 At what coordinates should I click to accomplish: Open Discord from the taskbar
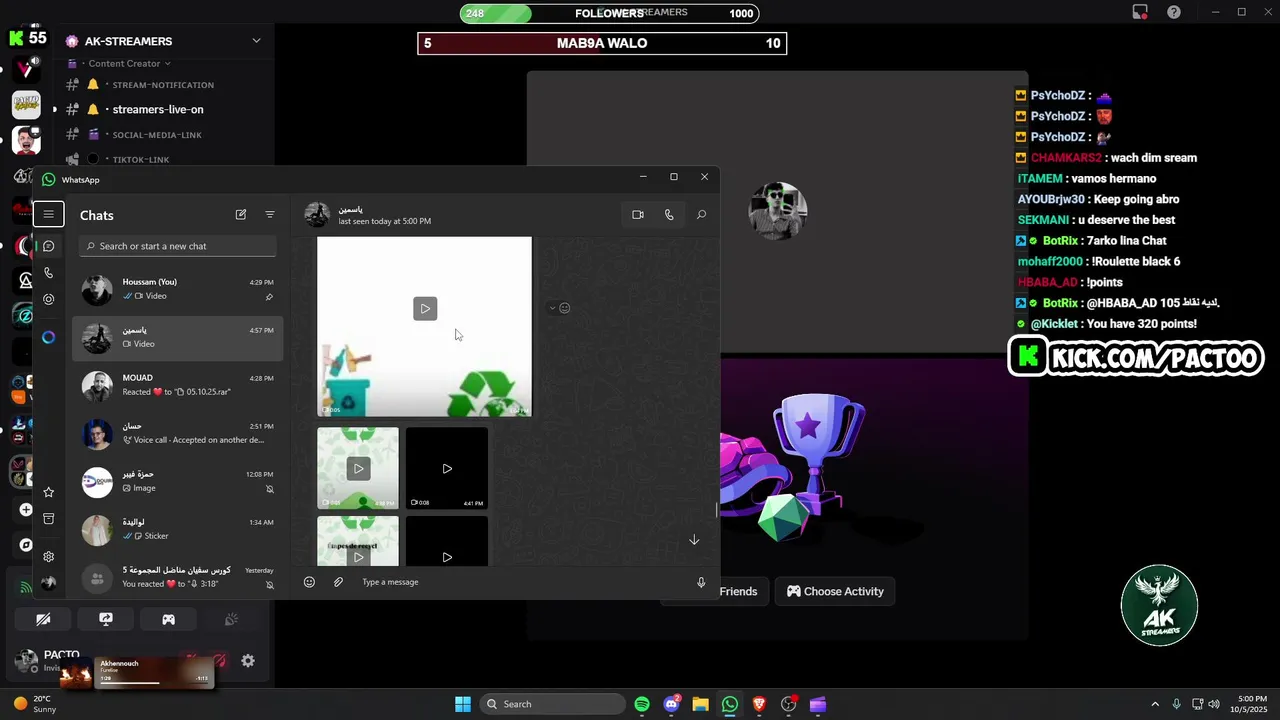click(672, 704)
